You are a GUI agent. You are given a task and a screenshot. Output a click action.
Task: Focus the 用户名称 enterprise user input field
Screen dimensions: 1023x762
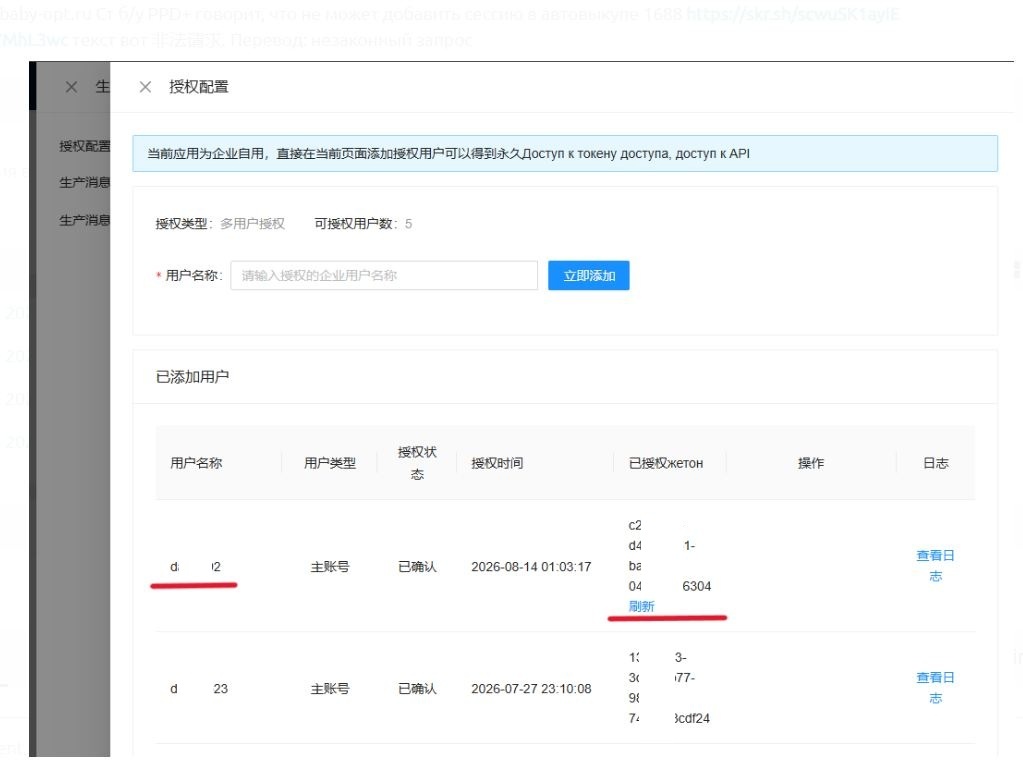pyautogui.click(x=384, y=275)
